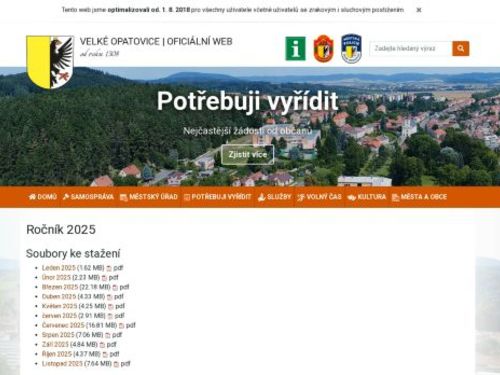This screenshot has width=500, height=375.
Task: Open the red fire brigade emblem icon
Action: 323,49
